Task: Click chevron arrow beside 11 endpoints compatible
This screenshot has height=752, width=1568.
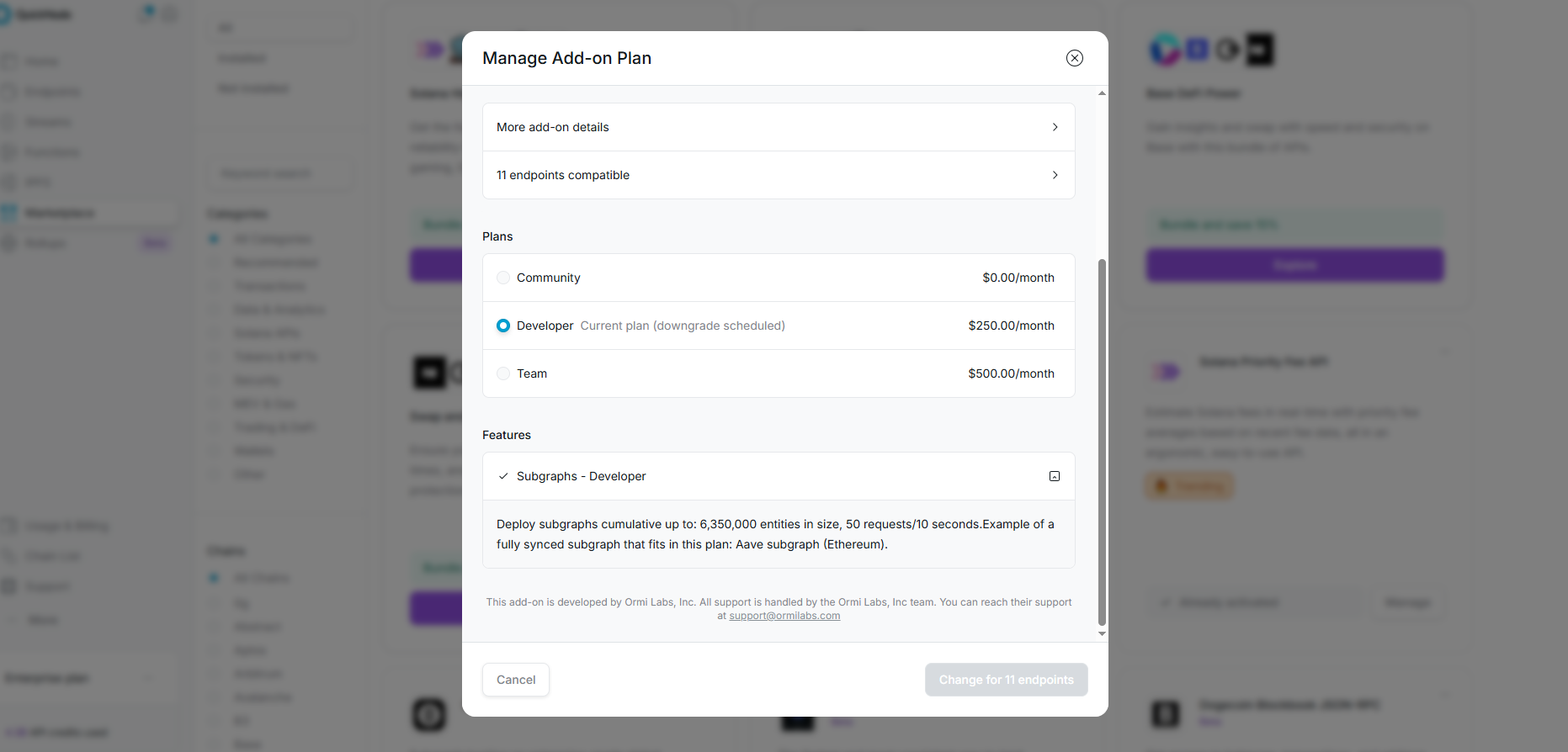Action: point(1055,175)
